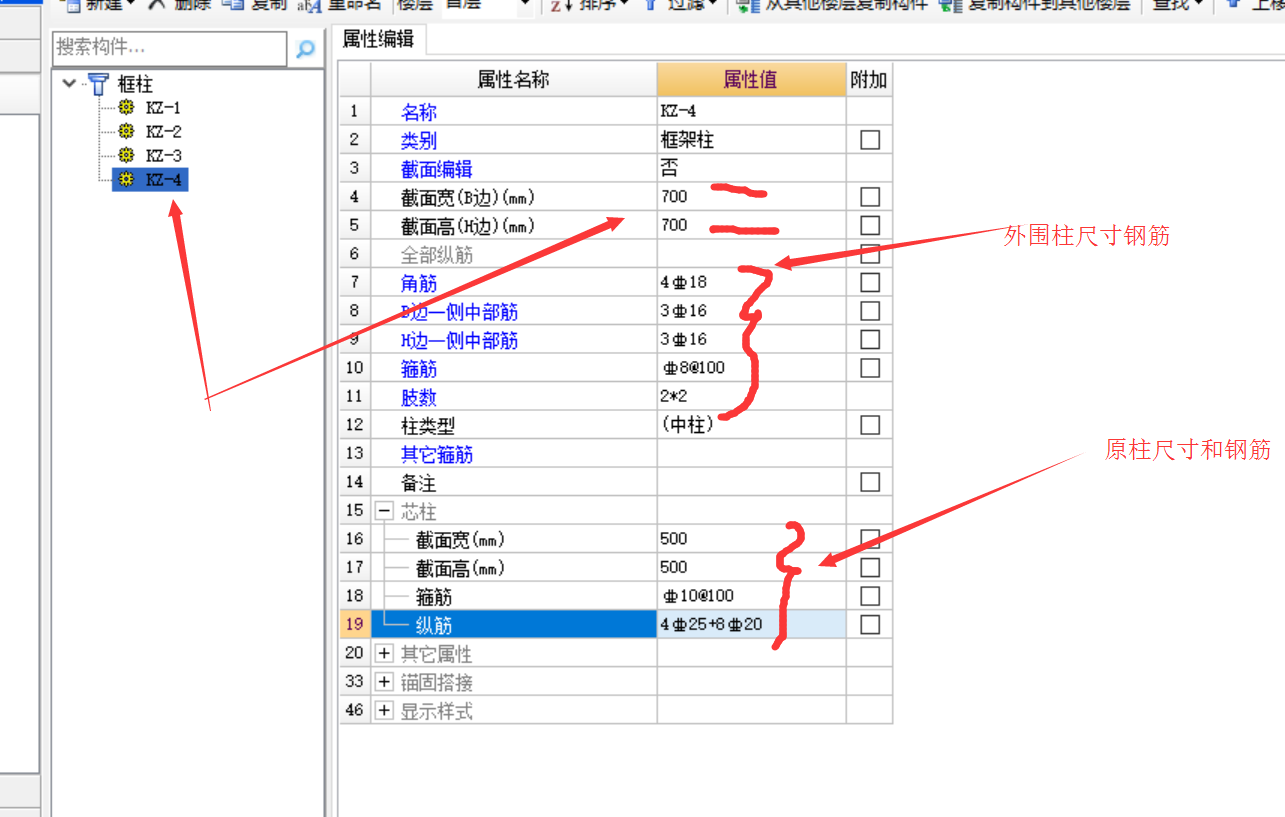Click the KZ-4 name value cell

click(x=751, y=111)
